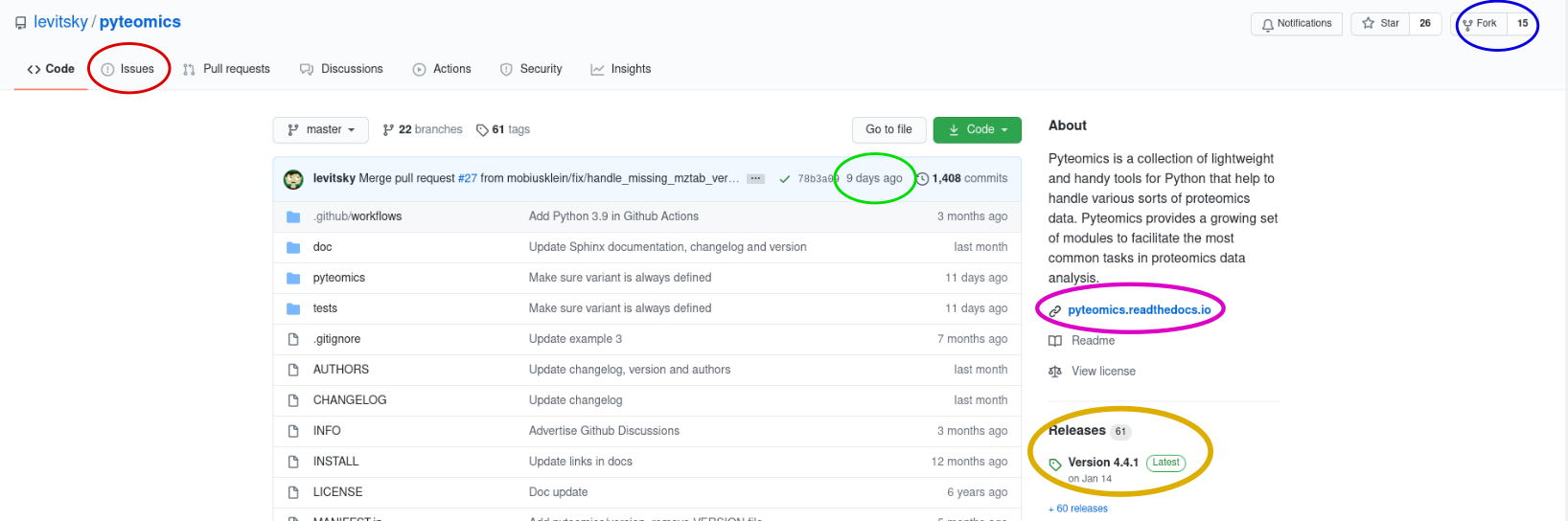Open the tests folder name
1568x521 pixels.
[x=325, y=308]
